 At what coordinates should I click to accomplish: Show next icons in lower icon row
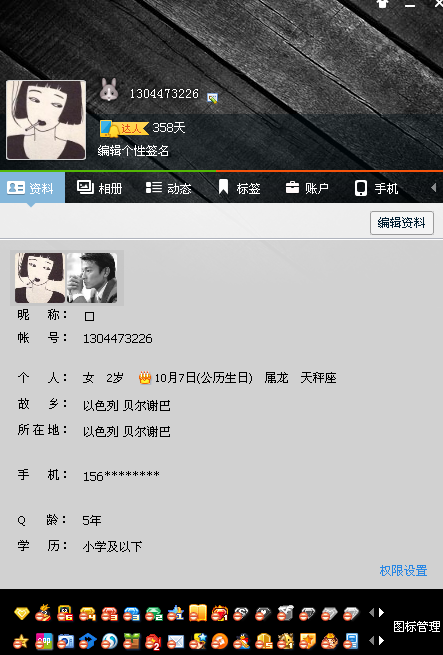click(x=382, y=640)
